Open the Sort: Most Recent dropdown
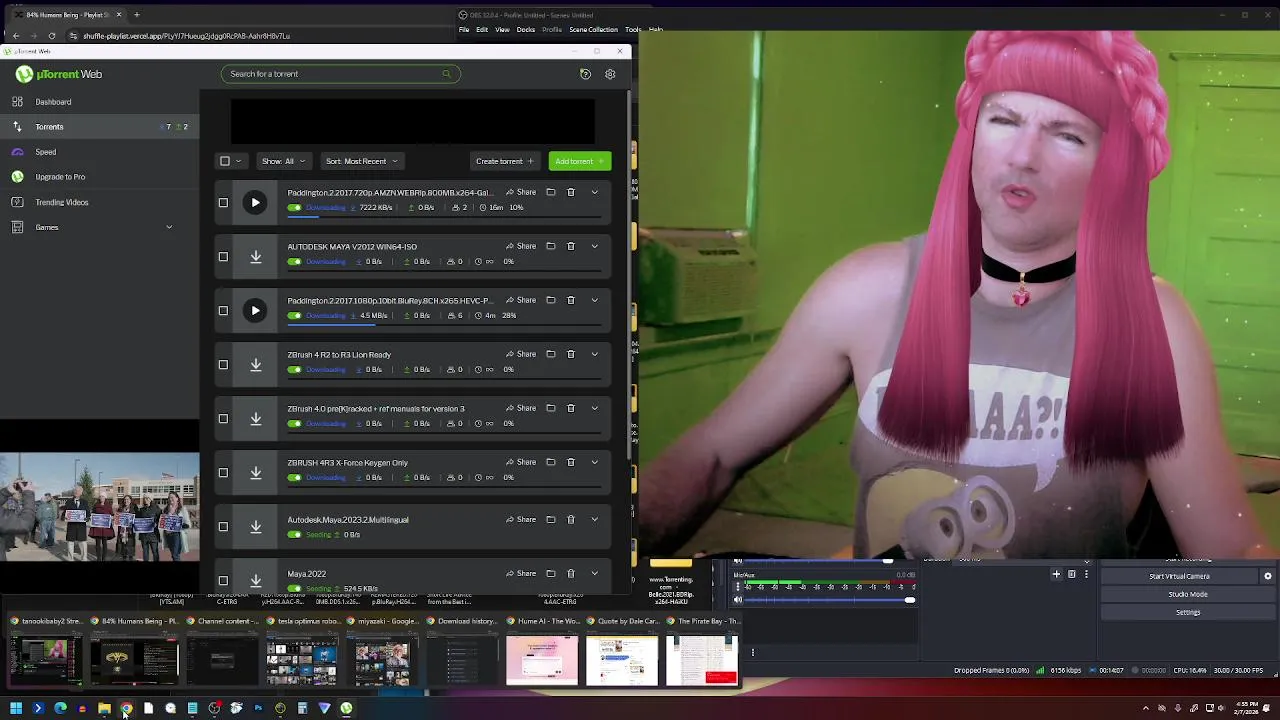The height and width of the screenshot is (720, 1280). pyautogui.click(x=361, y=161)
